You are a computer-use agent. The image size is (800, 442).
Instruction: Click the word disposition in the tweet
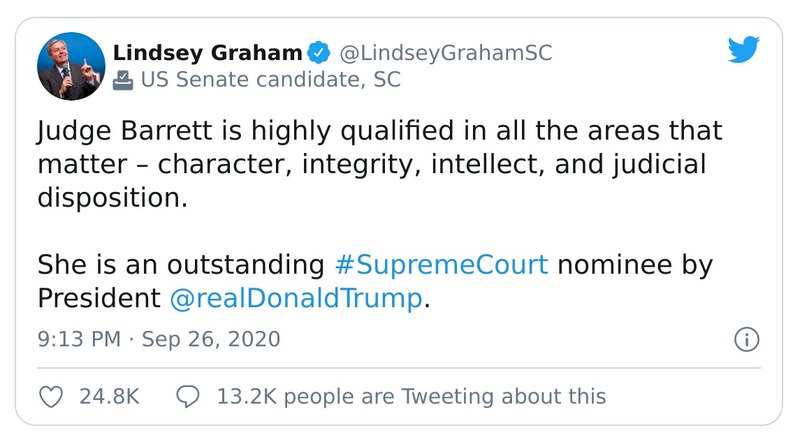pyautogui.click(x=112, y=197)
